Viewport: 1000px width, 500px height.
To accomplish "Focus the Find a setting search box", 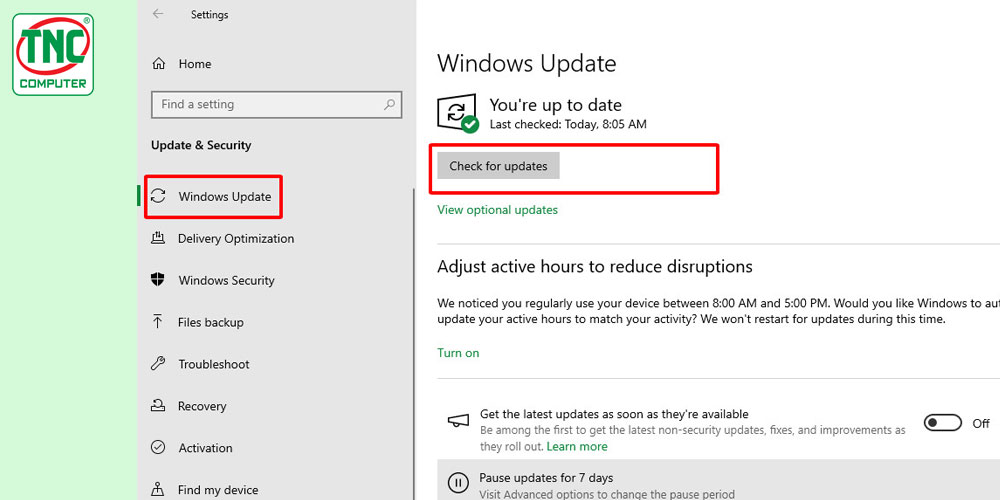I will [276, 105].
